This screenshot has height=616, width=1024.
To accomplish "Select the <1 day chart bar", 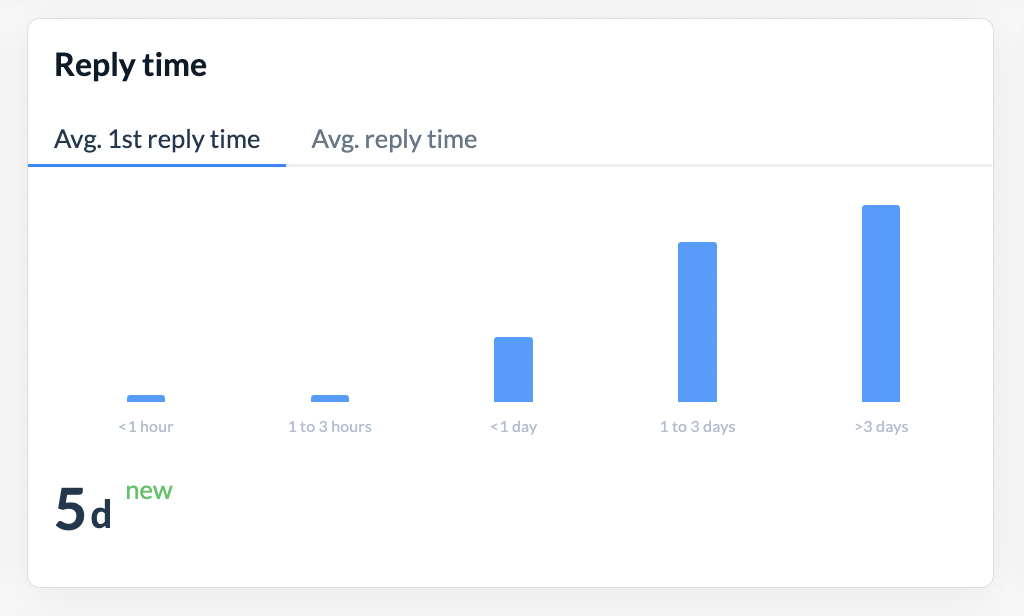I will tap(513, 370).
